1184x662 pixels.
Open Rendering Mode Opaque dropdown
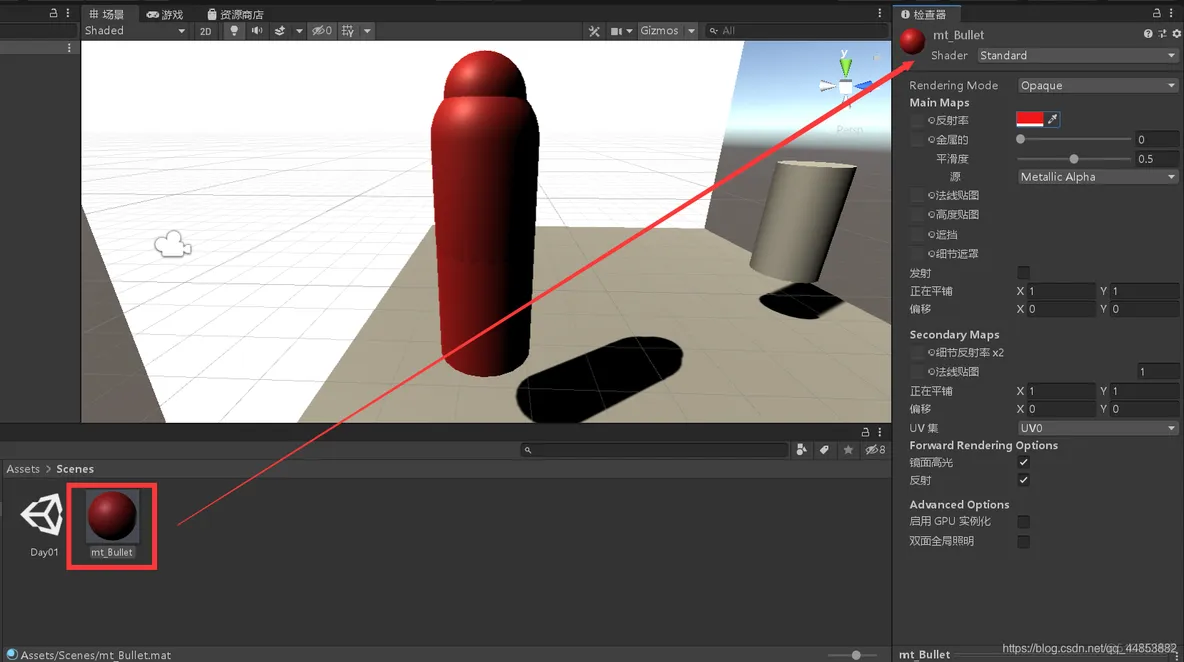pos(1098,85)
